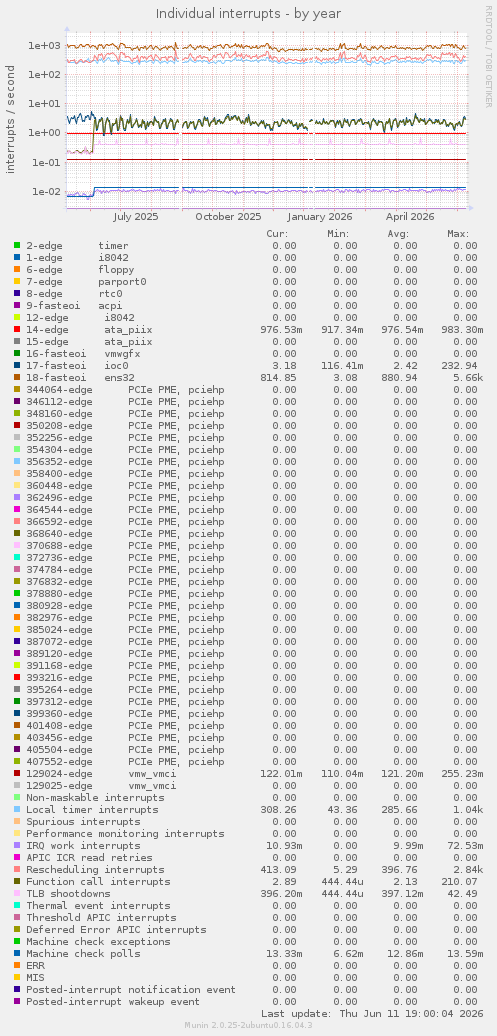Select the Function call interrupts legend label

coord(98,881)
